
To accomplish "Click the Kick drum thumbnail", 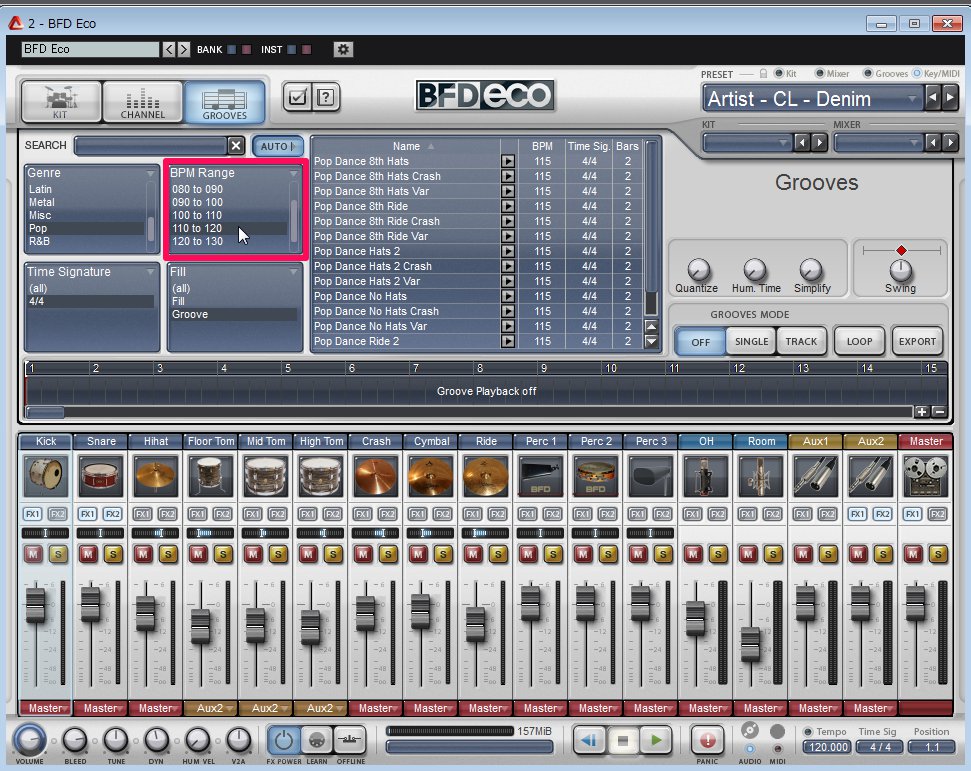I will (45, 476).
